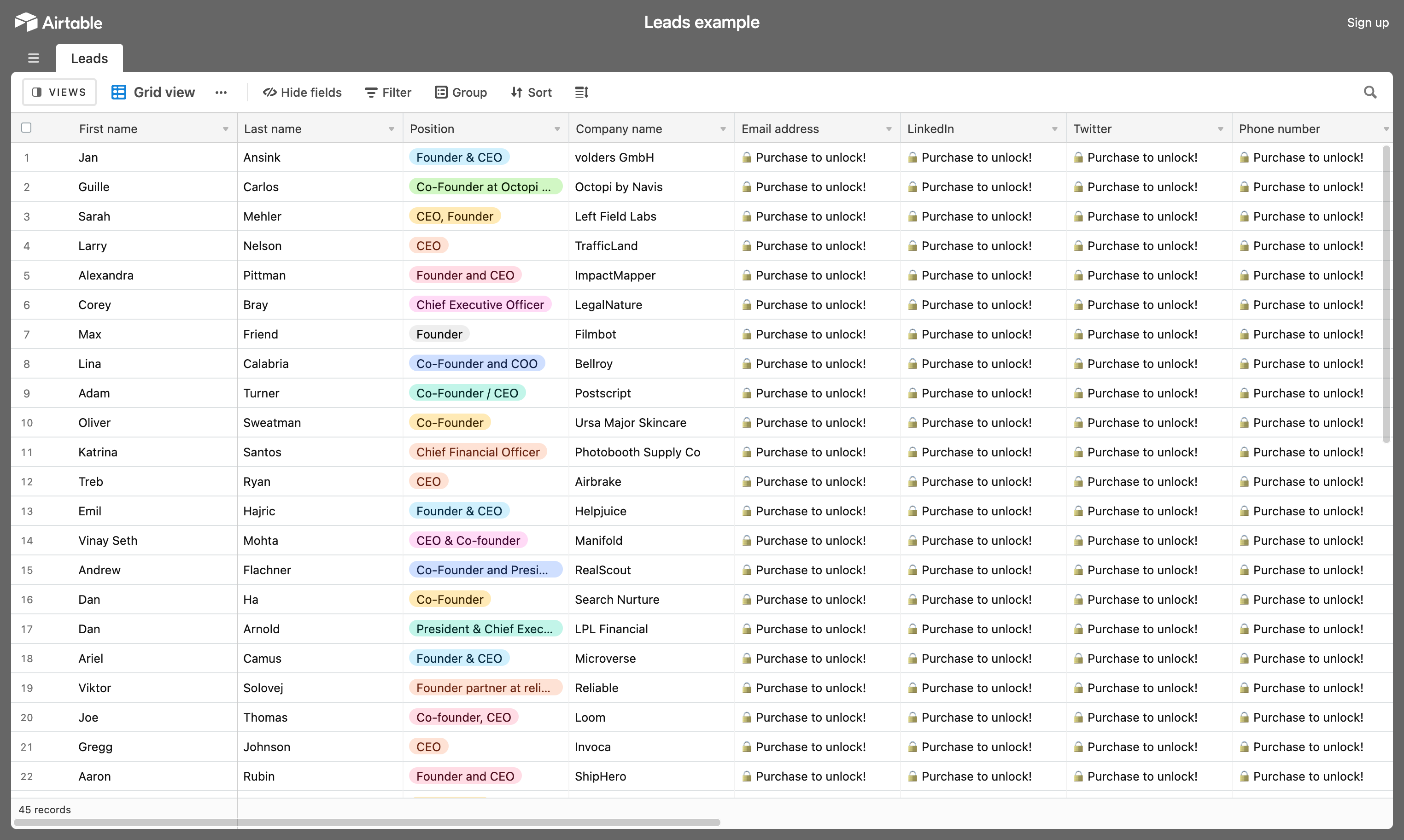Select the TrafficLand company cell
1404x840 pixels.
pos(652,245)
